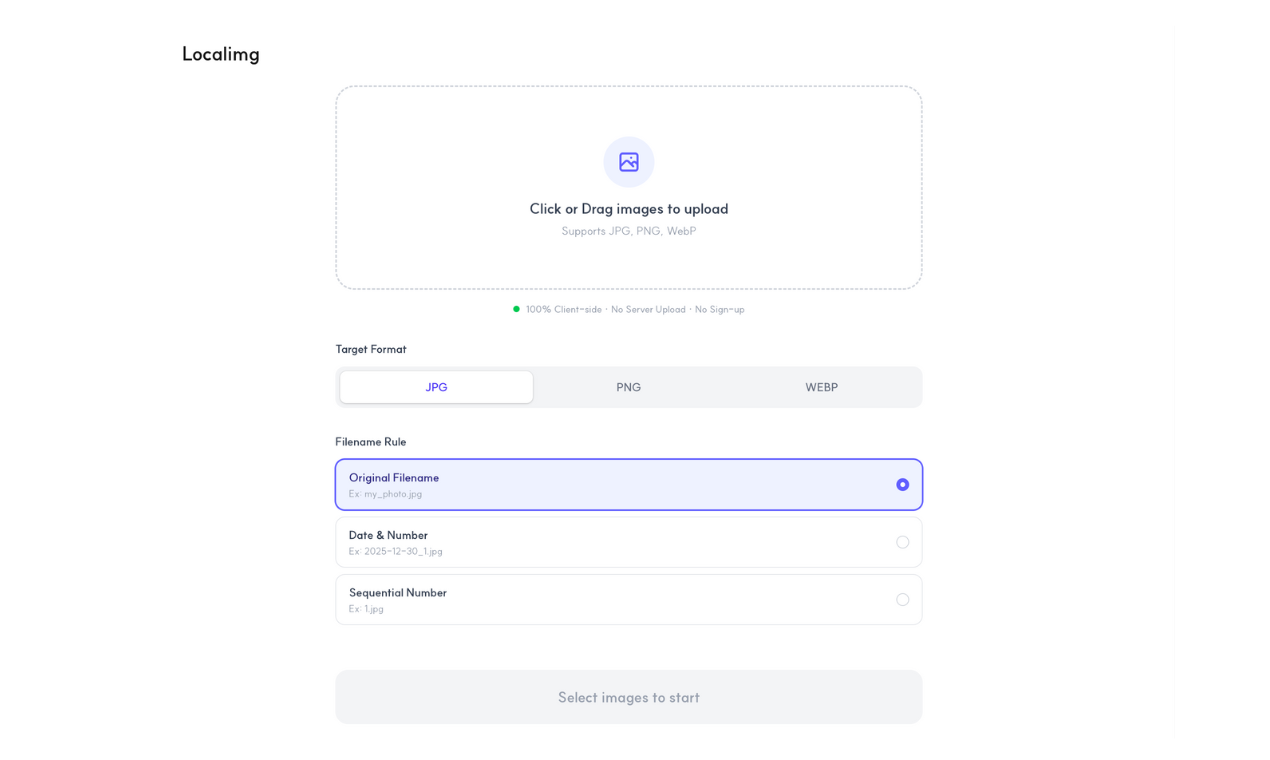
Task: Select the Original Filename radio button
Action: (902, 484)
